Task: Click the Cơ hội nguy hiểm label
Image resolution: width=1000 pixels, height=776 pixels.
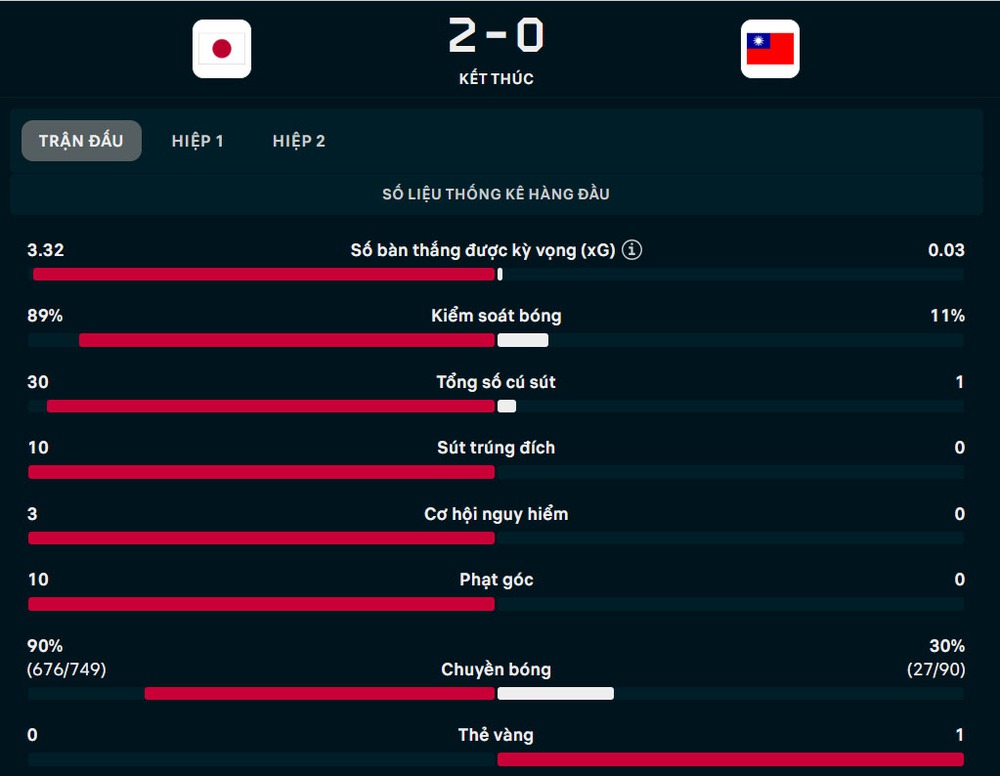Action: (x=496, y=514)
